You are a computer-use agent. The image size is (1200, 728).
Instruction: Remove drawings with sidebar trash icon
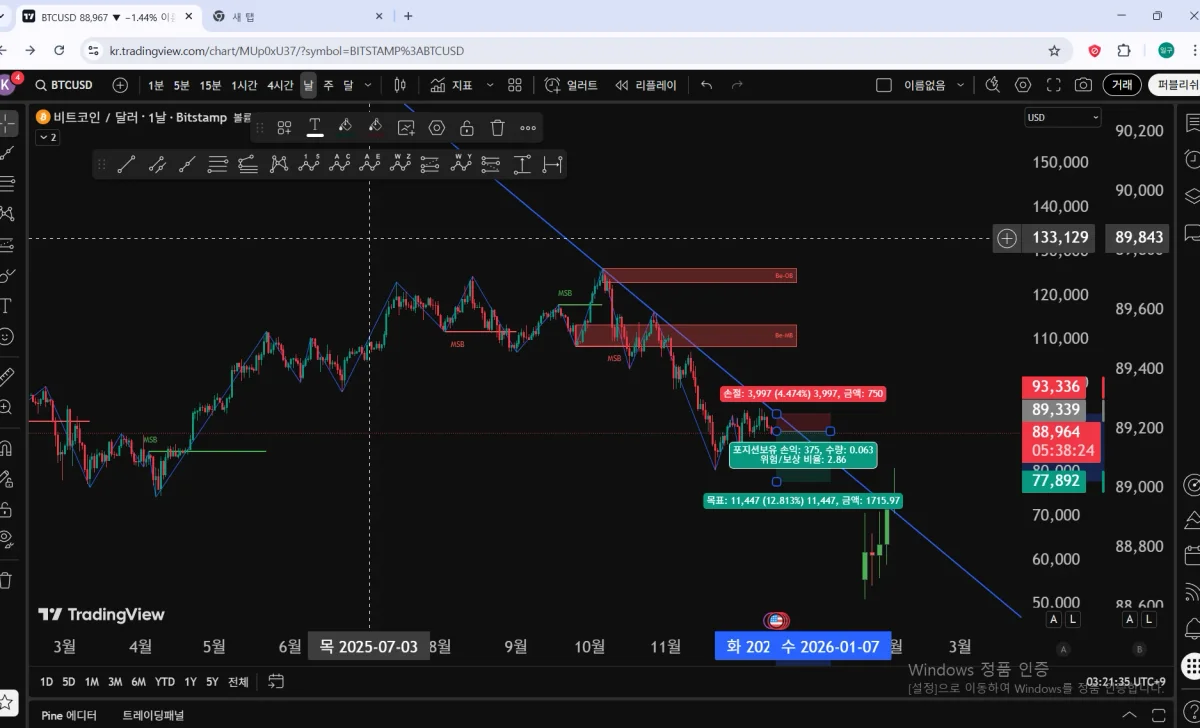7,580
